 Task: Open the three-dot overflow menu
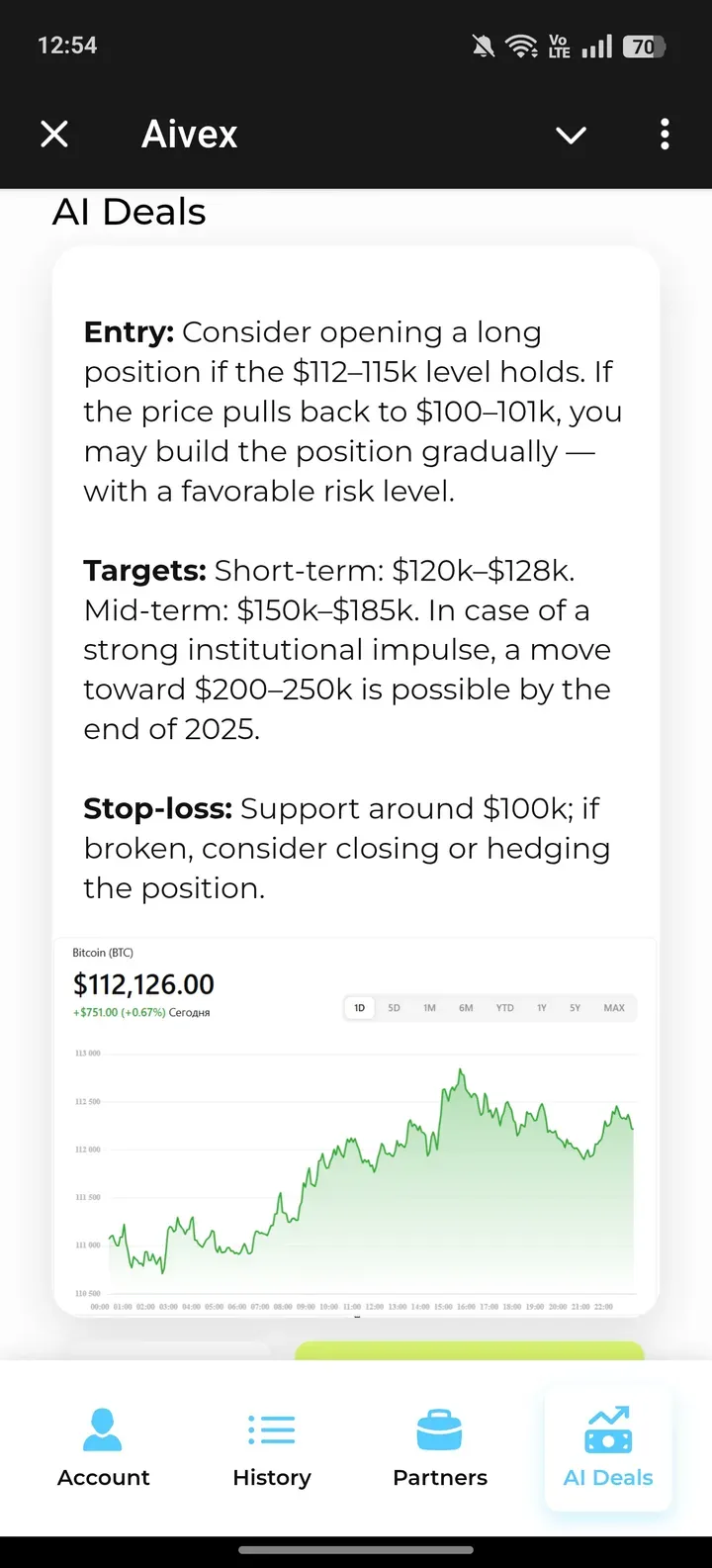(665, 135)
